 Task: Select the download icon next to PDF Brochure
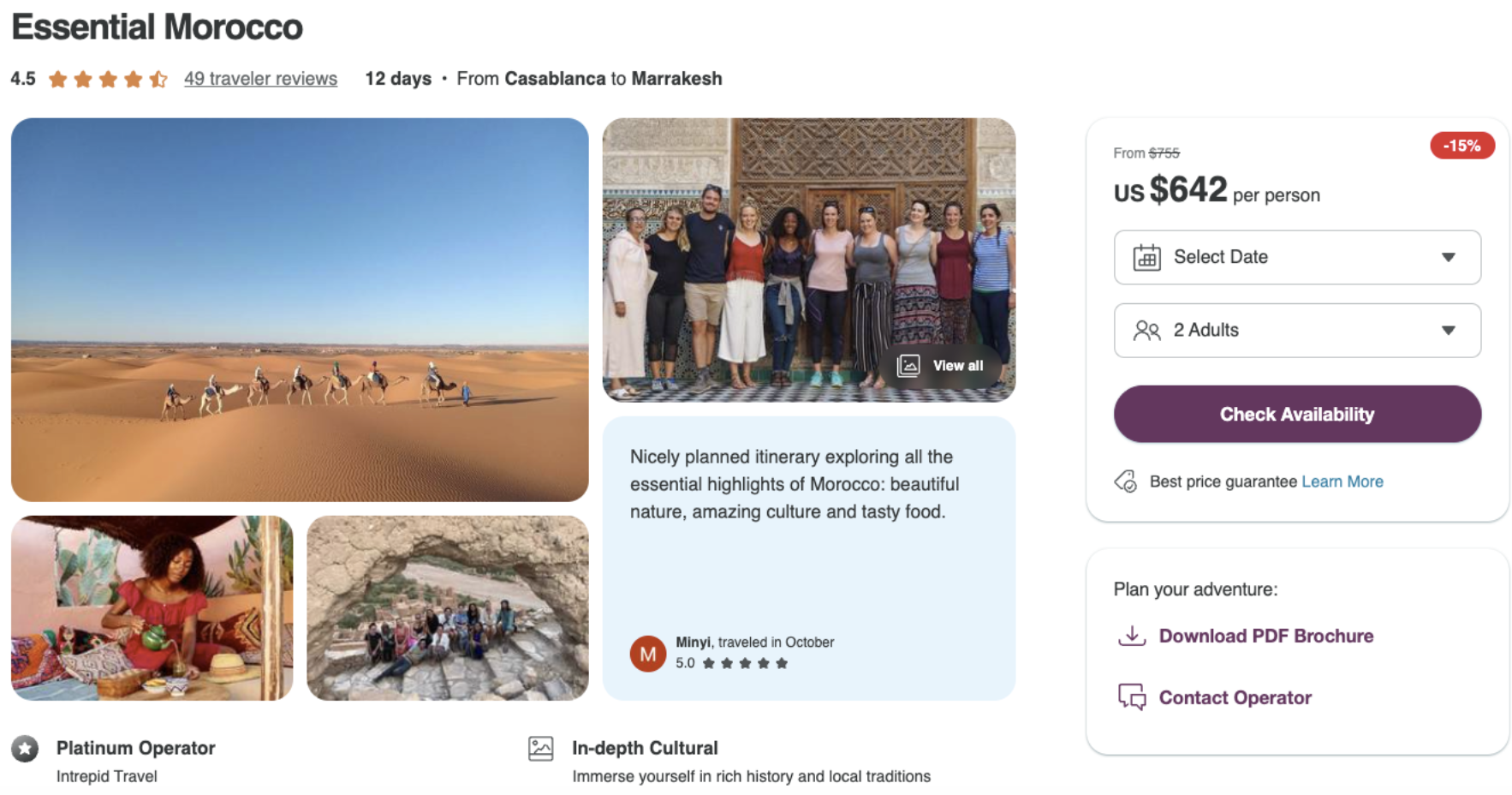[1132, 636]
